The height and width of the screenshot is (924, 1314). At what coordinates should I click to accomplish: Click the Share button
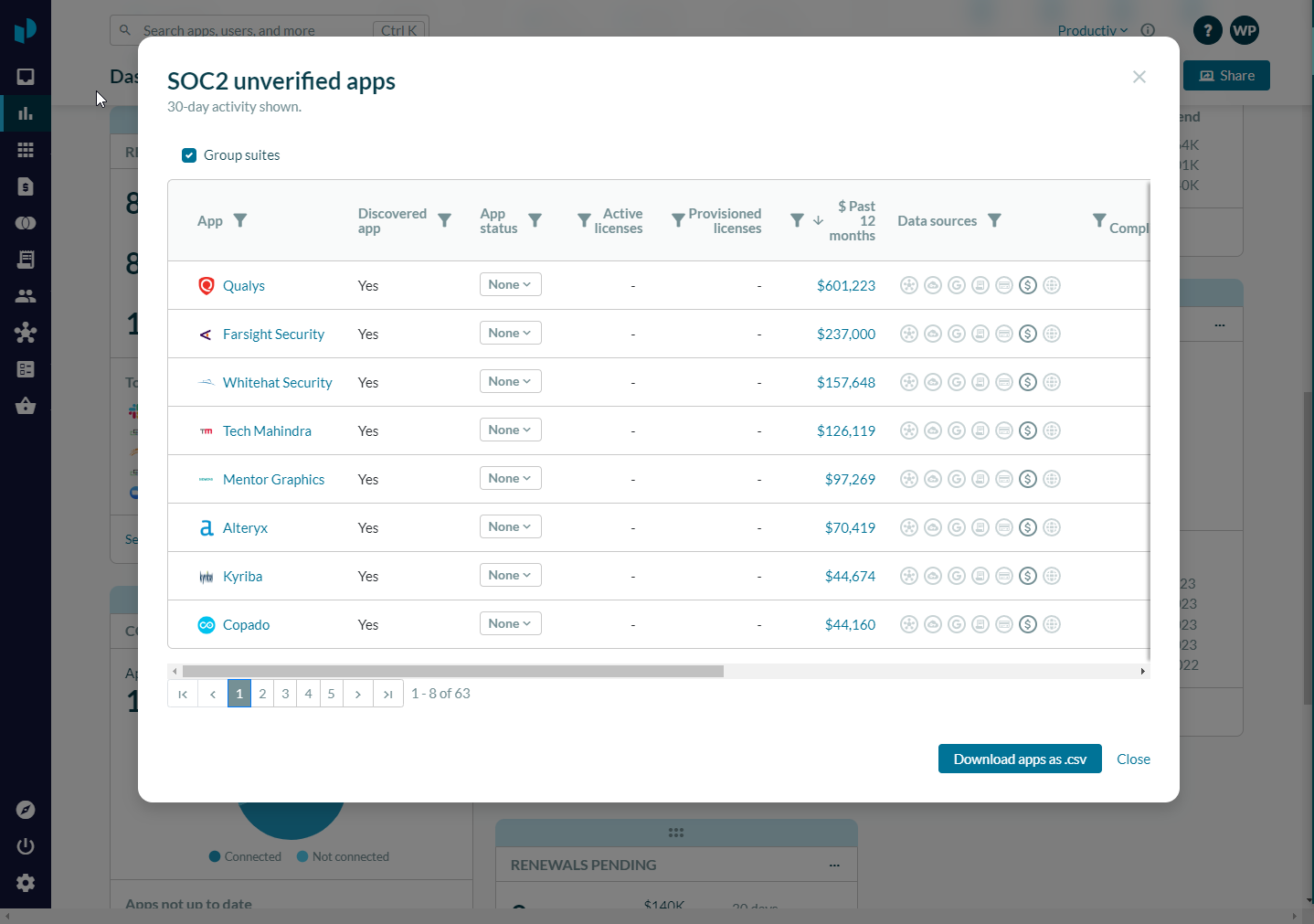(1226, 76)
